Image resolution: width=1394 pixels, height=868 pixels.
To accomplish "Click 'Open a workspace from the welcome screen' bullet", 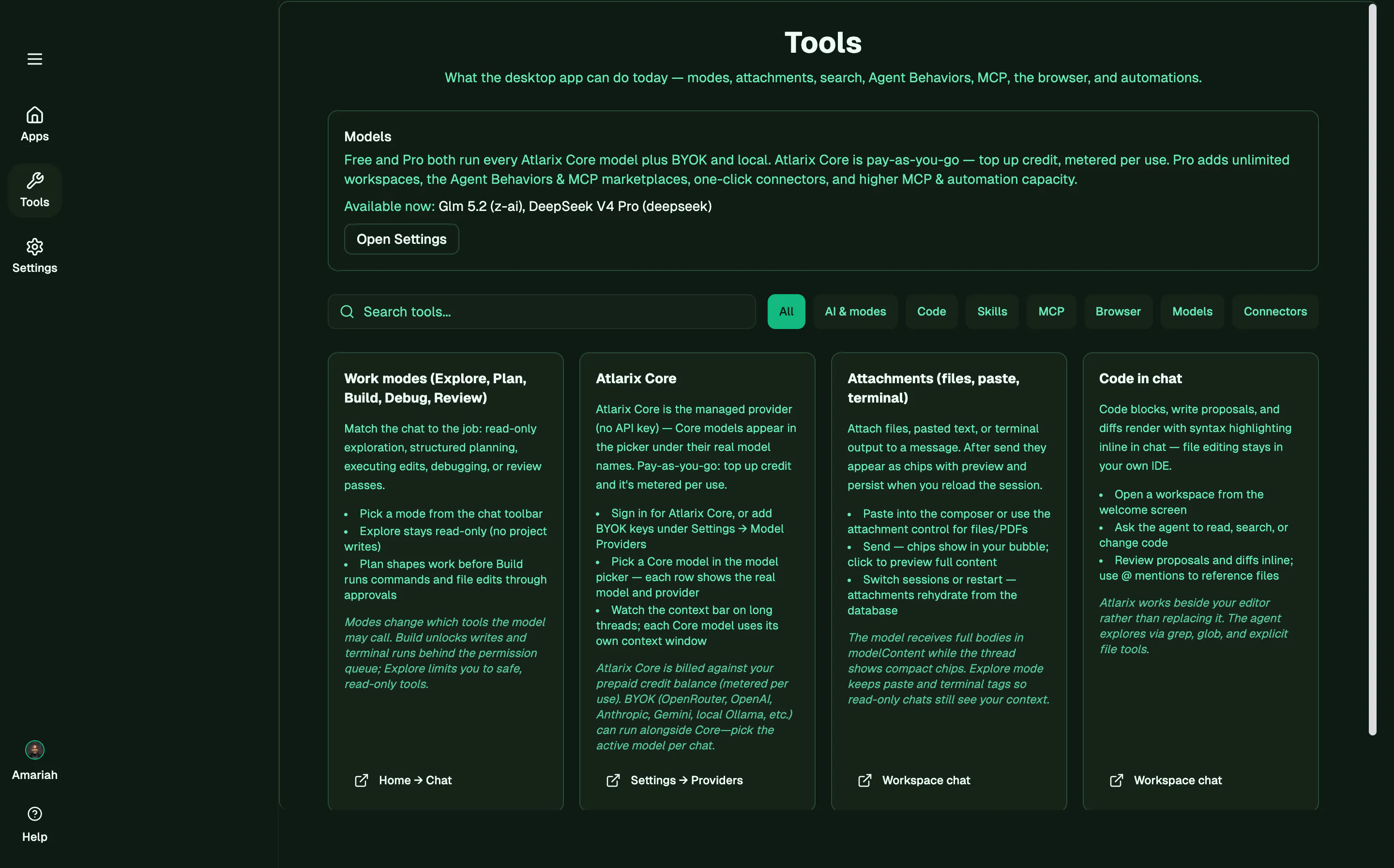I will [1181, 502].
